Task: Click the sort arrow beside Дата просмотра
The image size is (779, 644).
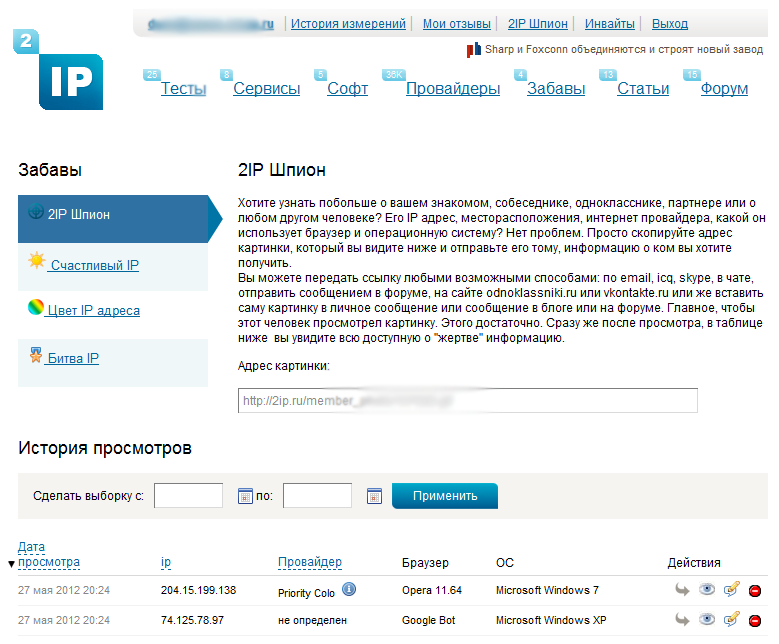Action: coord(11,564)
